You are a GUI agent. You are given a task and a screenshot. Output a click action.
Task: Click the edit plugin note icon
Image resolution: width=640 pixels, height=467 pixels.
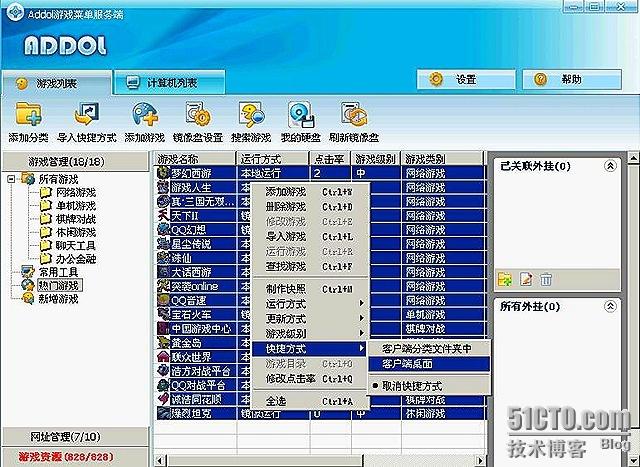(x=526, y=280)
